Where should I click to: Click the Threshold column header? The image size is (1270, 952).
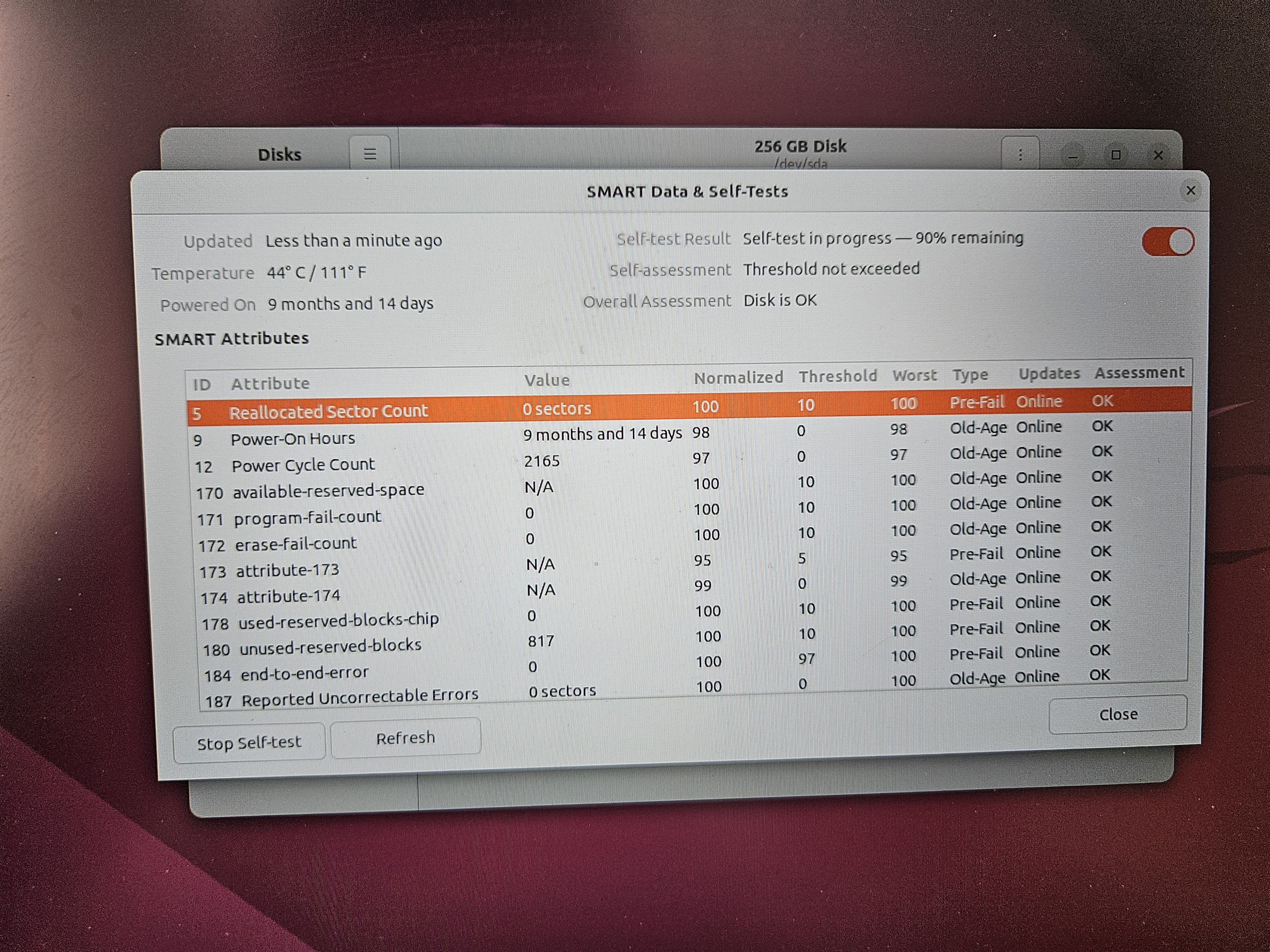pos(838,376)
